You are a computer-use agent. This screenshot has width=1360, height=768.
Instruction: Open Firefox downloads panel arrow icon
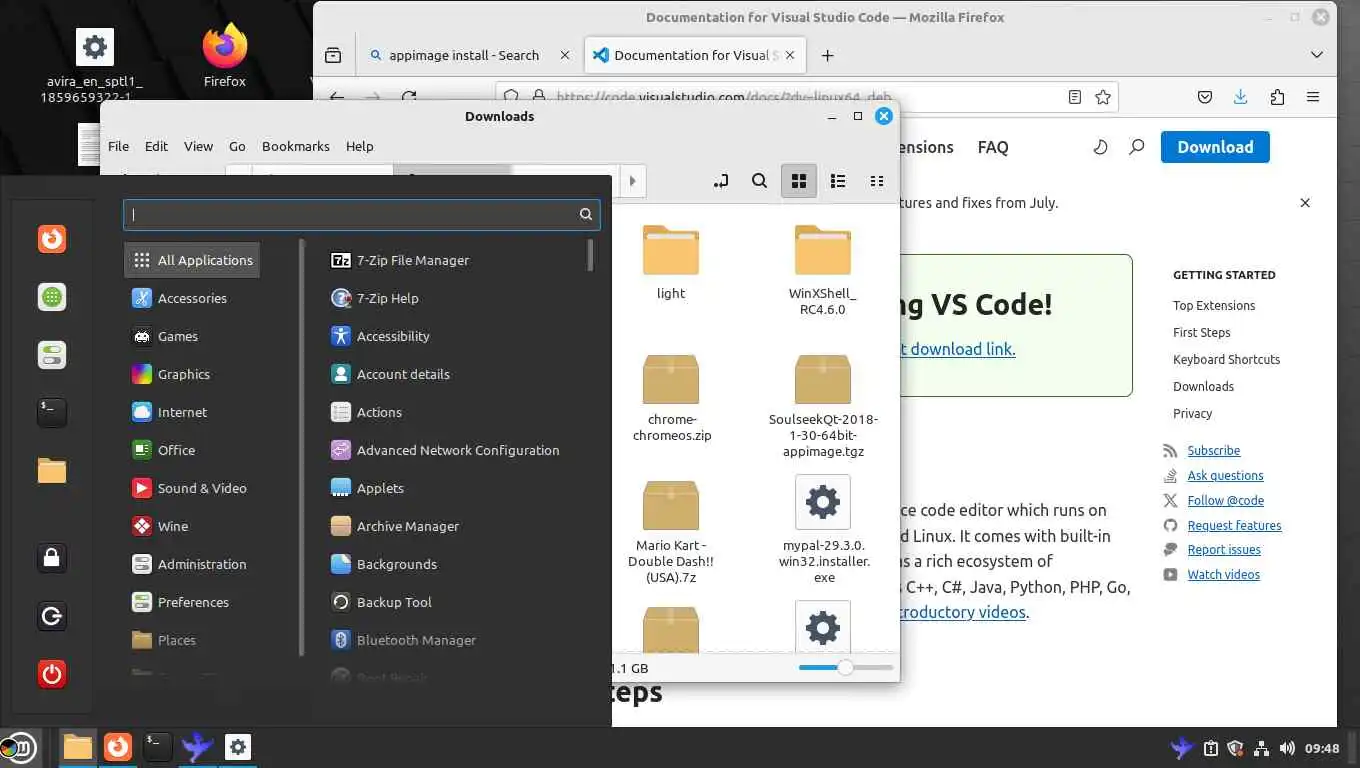[1240, 97]
